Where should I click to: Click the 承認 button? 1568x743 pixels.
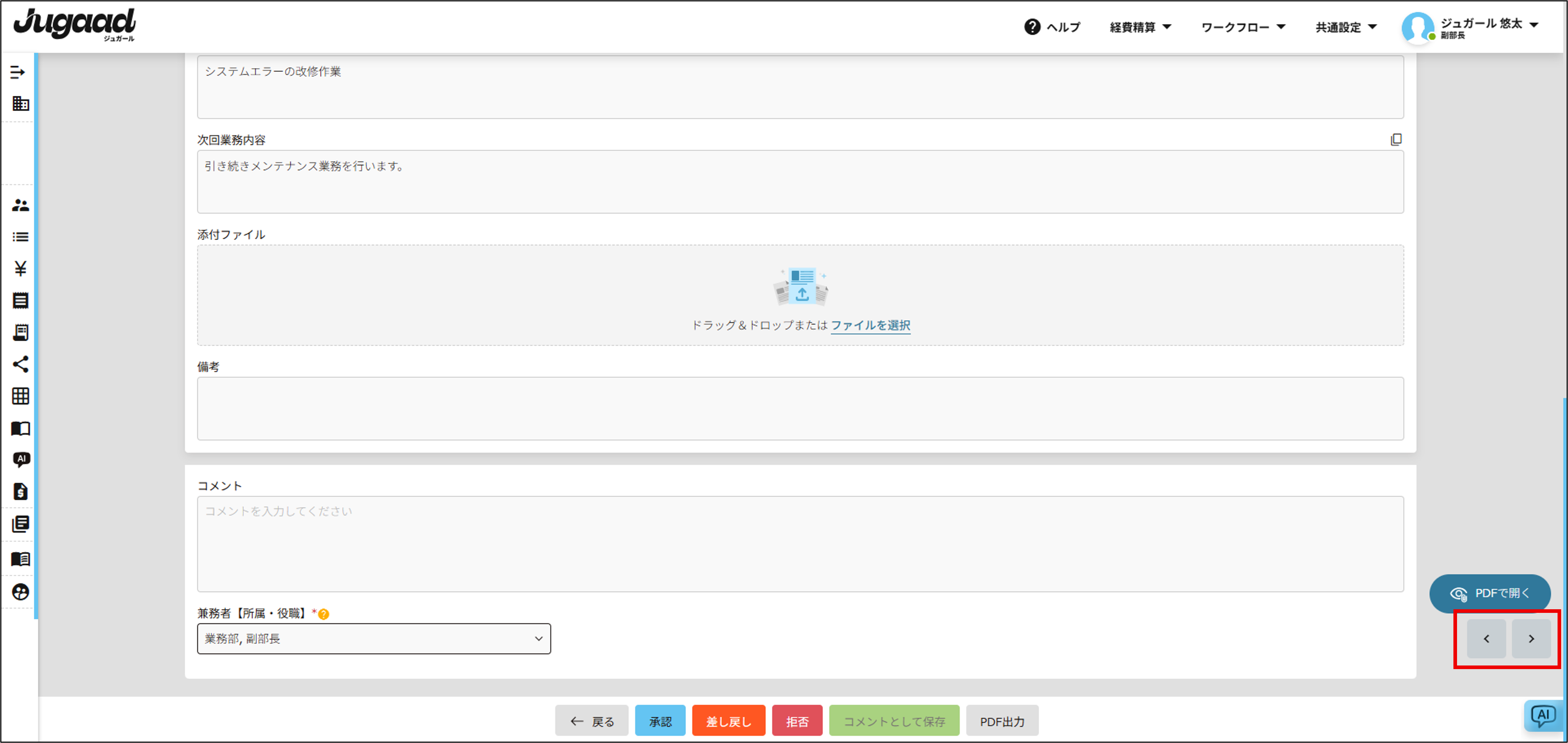click(x=660, y=721)
